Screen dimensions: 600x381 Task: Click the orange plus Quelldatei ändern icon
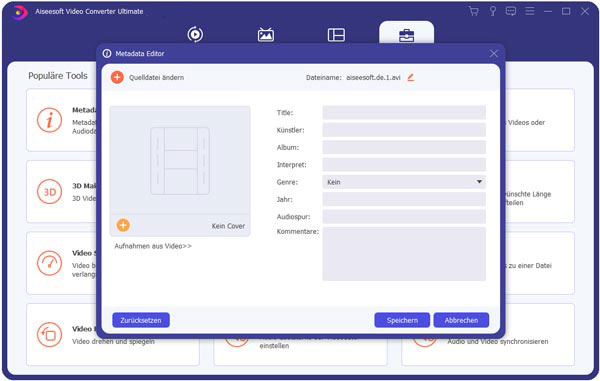click(x=117, y=77)
